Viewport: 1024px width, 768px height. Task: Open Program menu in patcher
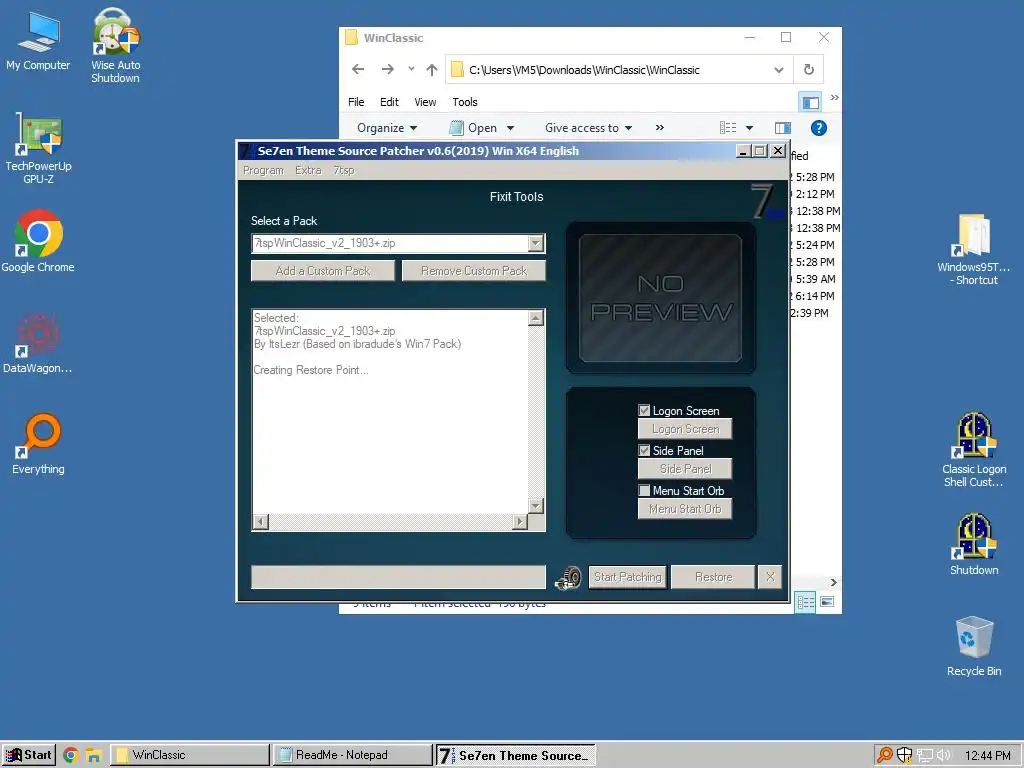point(263,170)
